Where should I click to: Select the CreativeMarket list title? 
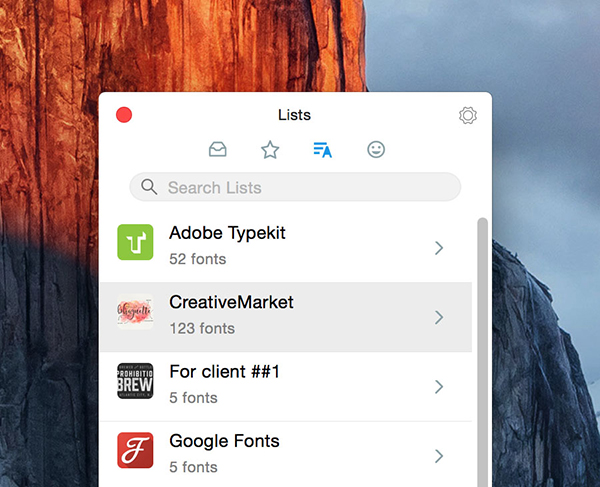coord(231,302)
